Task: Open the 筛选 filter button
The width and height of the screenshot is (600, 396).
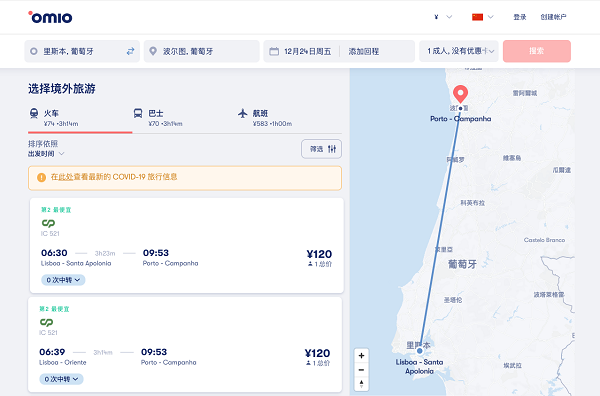Action: (x=321, y=149)
